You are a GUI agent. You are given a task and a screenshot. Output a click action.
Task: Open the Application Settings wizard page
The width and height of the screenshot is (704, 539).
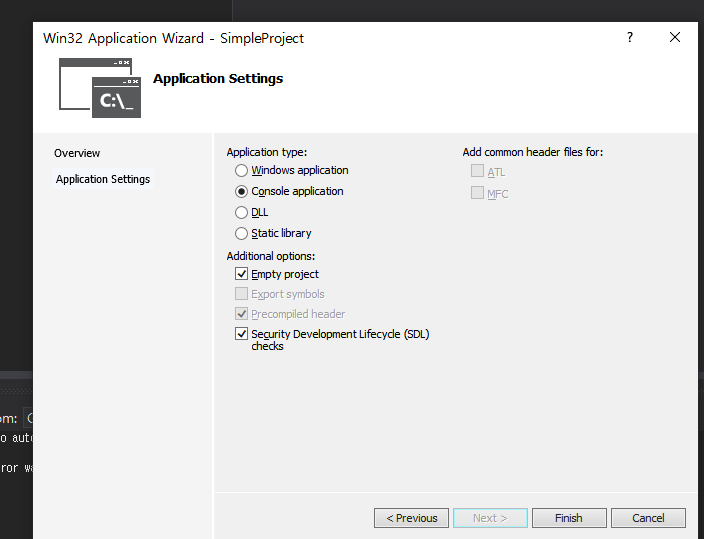tap(103, 179)
